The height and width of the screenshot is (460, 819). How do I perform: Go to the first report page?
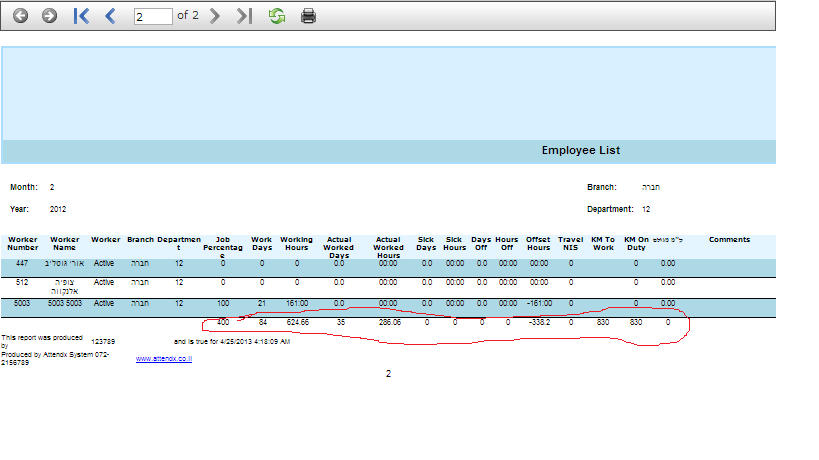[x=81, y=16]
